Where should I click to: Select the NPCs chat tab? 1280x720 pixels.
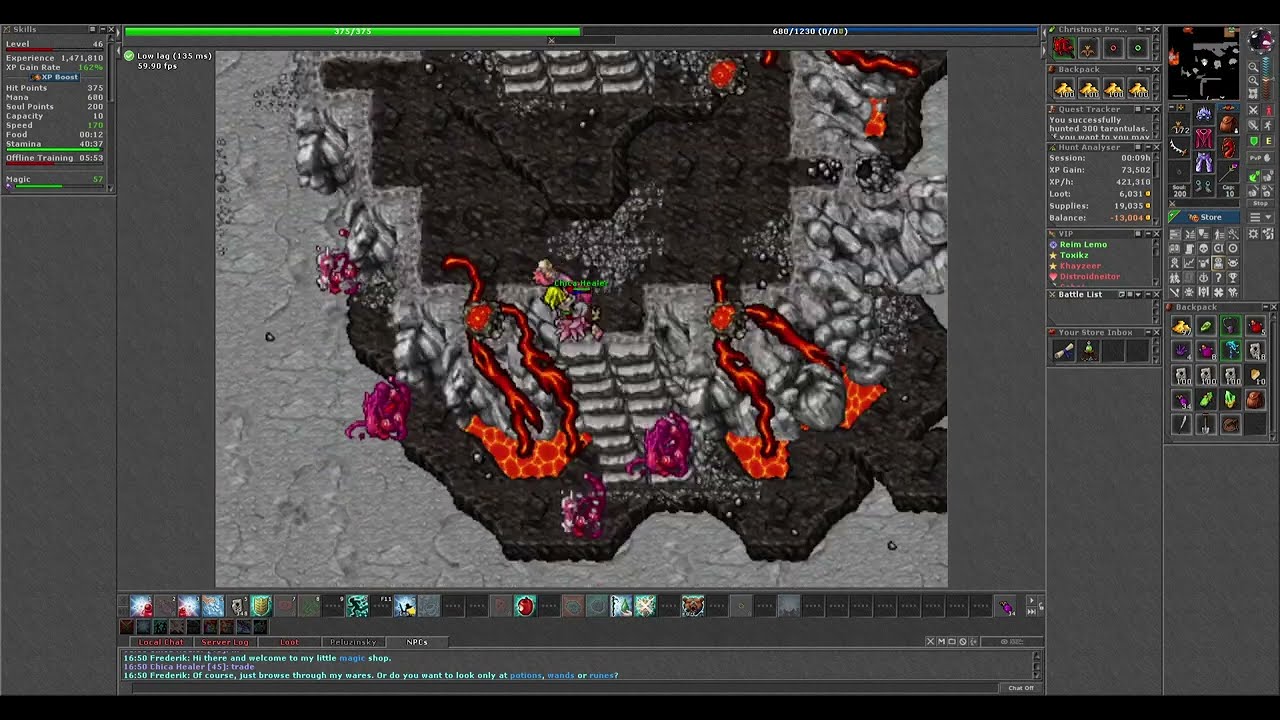coord(417,642)
